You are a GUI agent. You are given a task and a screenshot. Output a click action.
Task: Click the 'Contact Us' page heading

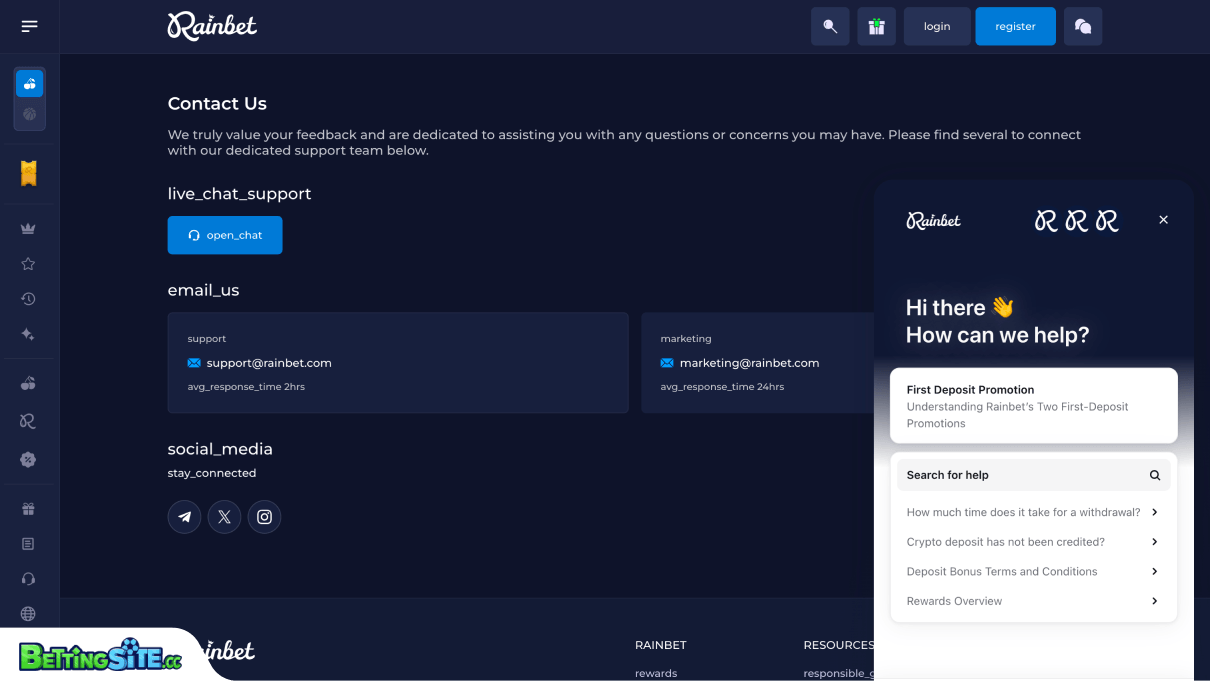[x=217, y=104]
